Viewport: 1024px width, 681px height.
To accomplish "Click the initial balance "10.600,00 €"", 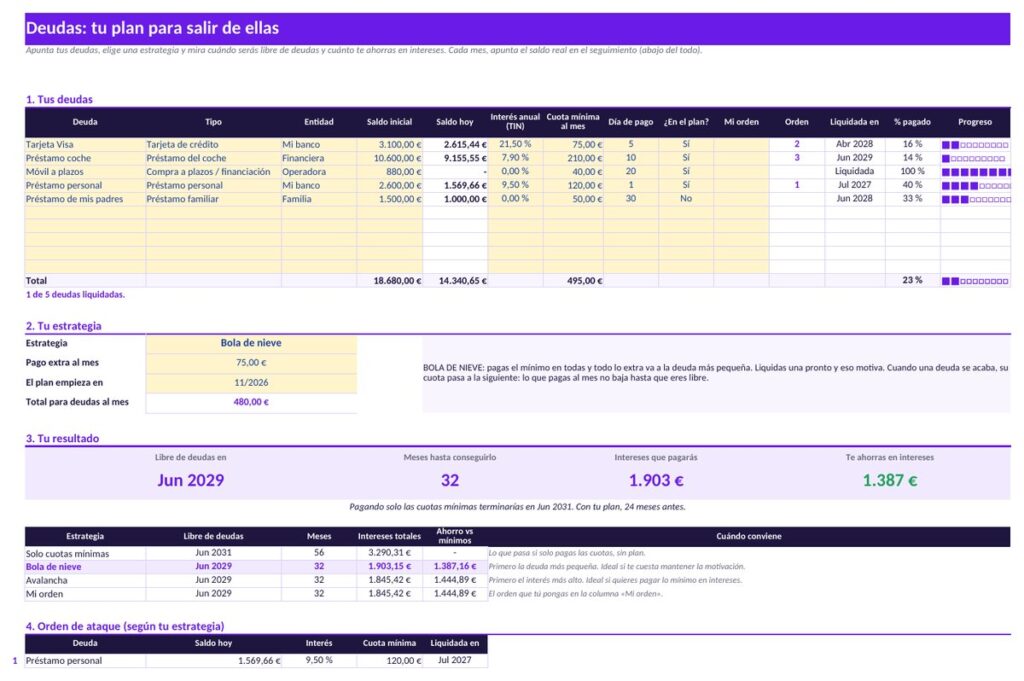I will point(390,158).
